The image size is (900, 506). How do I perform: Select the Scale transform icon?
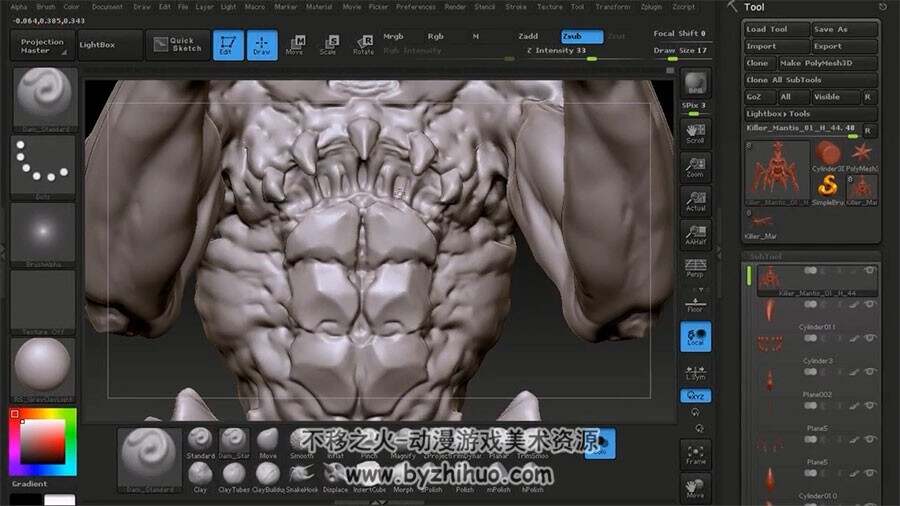pos(329,45)
